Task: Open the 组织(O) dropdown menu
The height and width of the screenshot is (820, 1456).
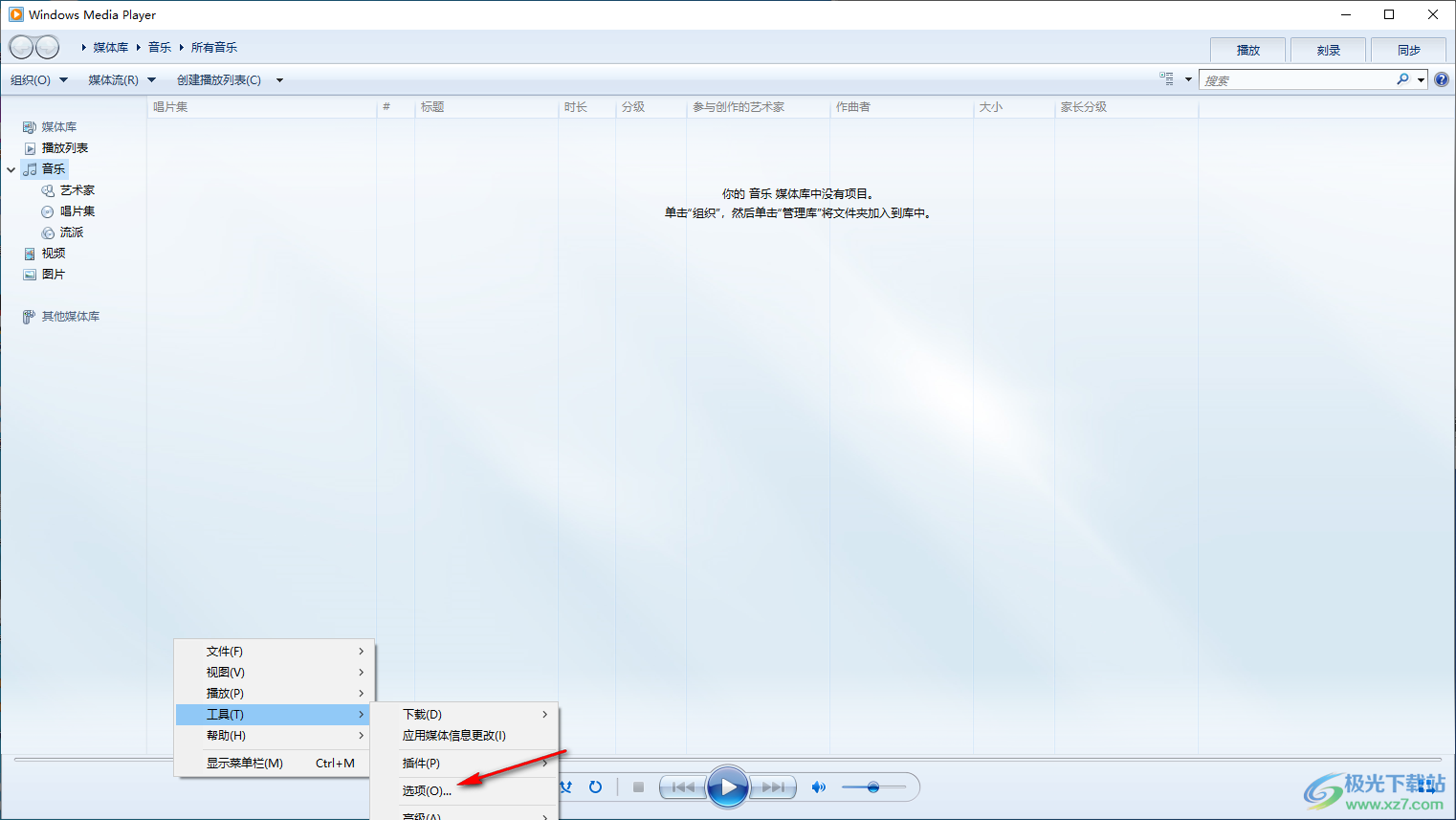Action: (x=39, y=80)
